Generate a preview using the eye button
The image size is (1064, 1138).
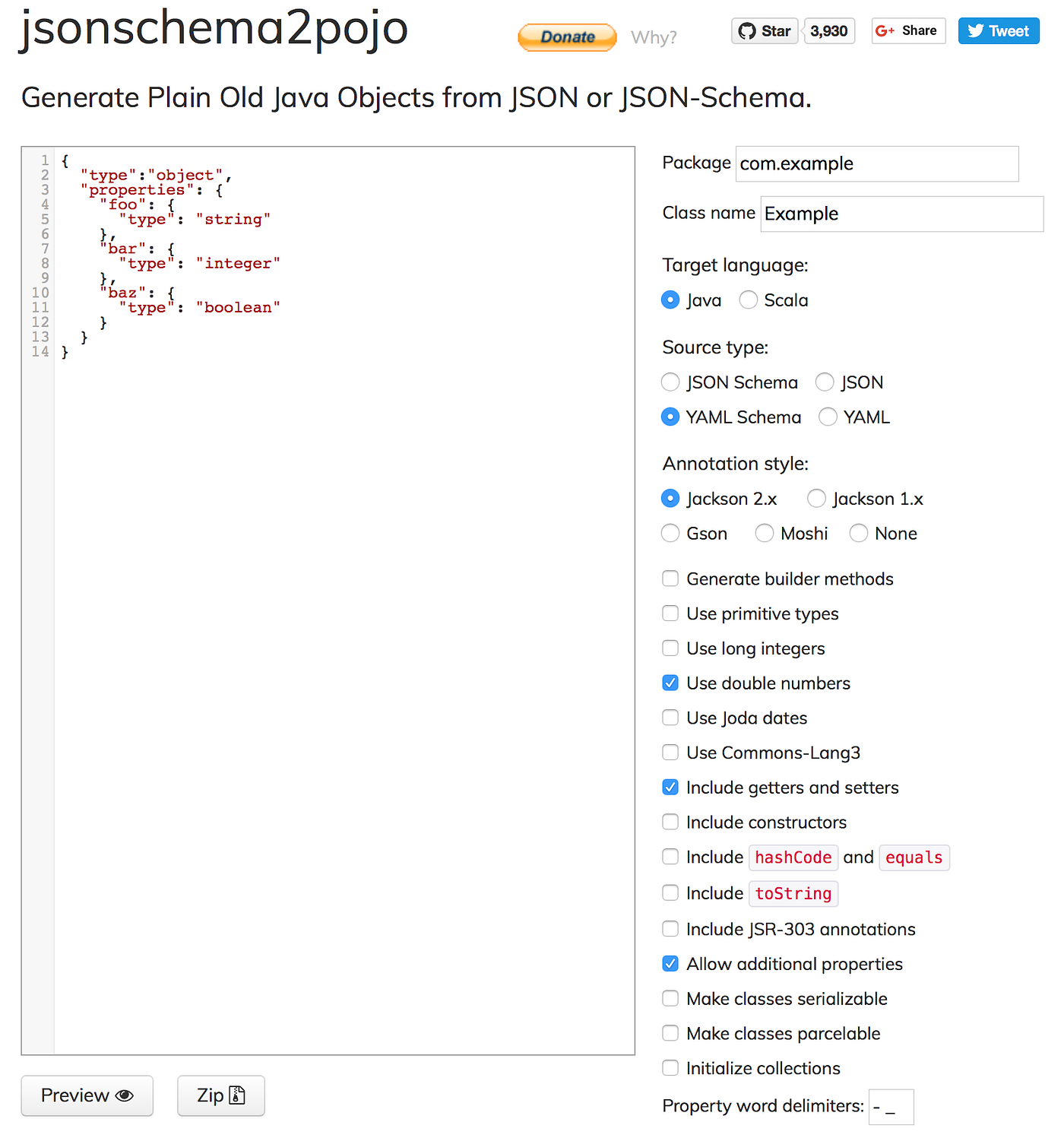click(87, 1095)
